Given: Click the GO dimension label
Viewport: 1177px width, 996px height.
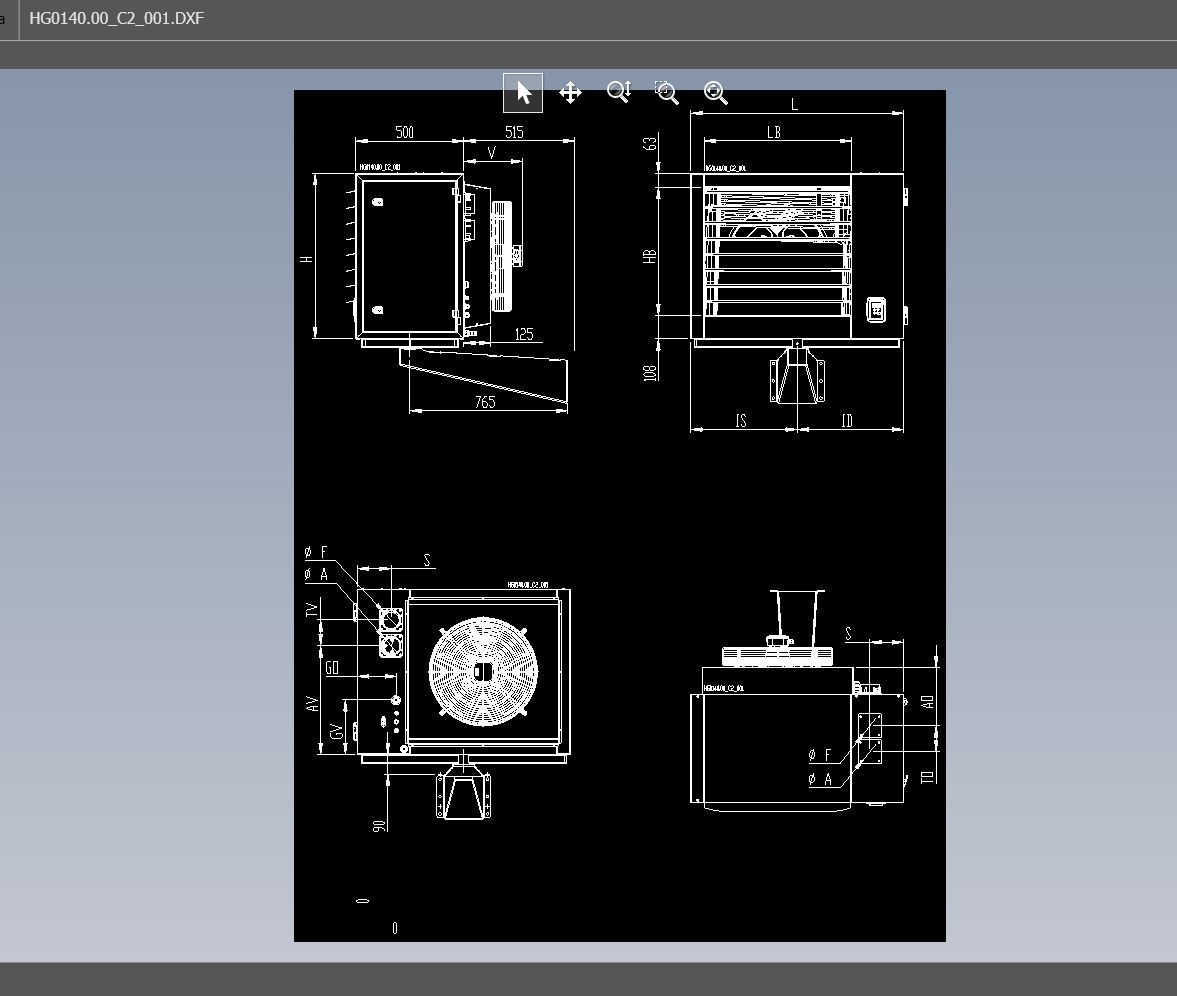Looking at the screenshot, I should pos(332,668).
